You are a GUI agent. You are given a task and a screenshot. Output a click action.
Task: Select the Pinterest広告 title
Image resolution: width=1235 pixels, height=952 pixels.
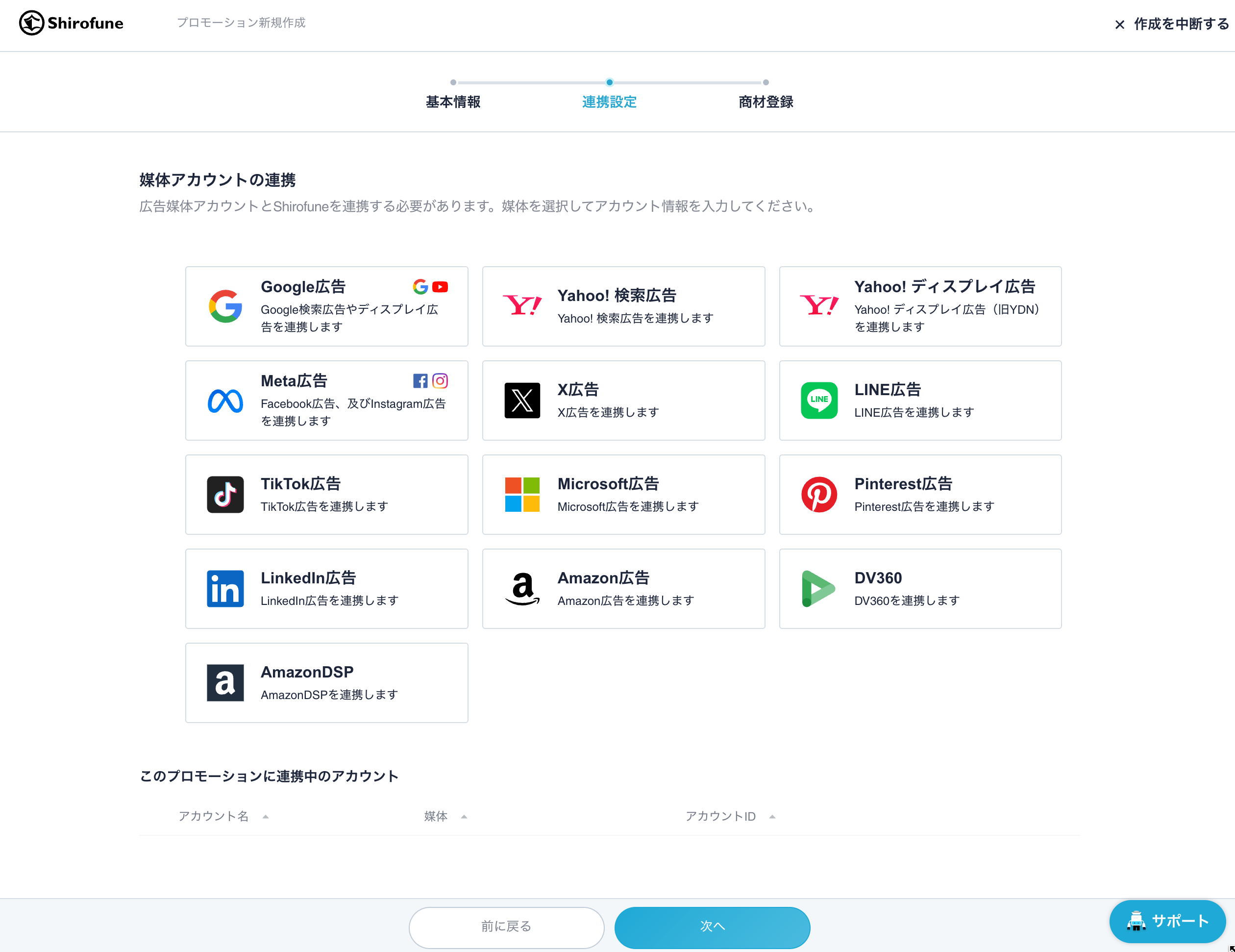(903, 484)
